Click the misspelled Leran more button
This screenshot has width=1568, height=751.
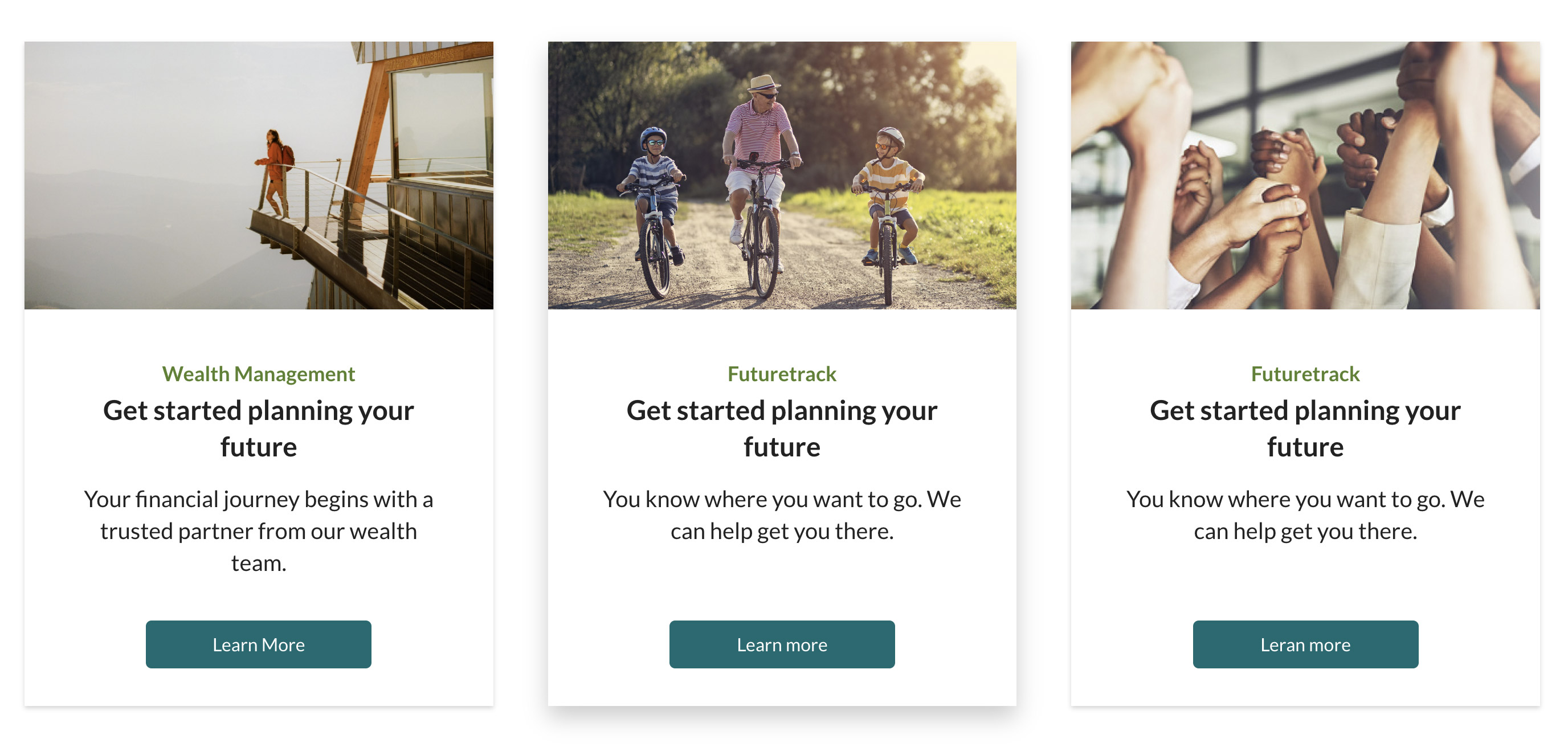coord(1305,644)
